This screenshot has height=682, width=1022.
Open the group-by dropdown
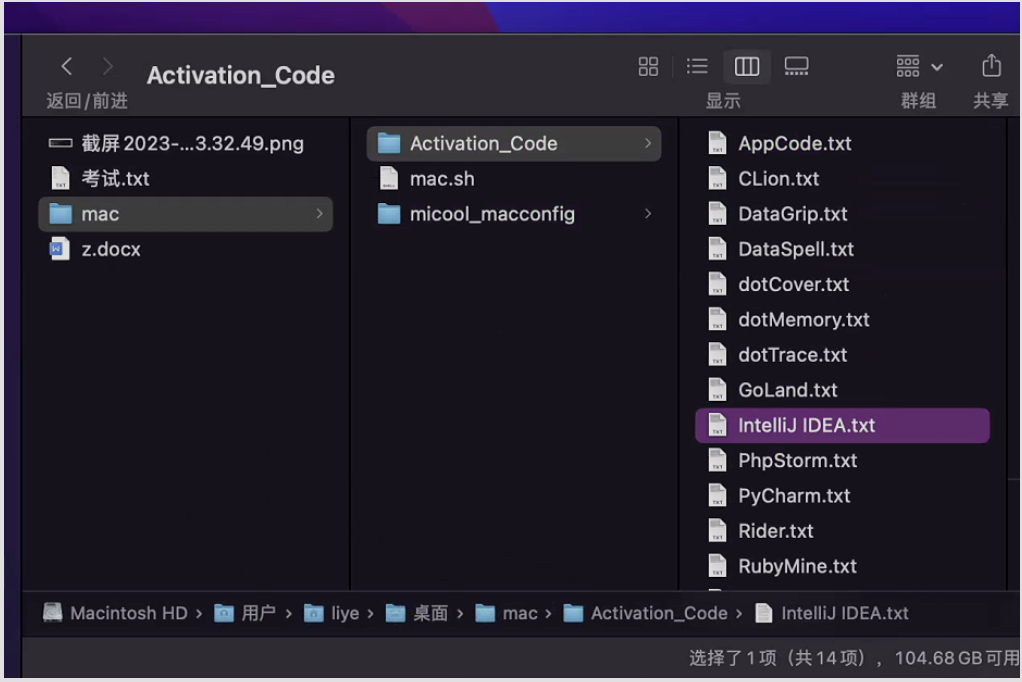[x=919, y=66]
